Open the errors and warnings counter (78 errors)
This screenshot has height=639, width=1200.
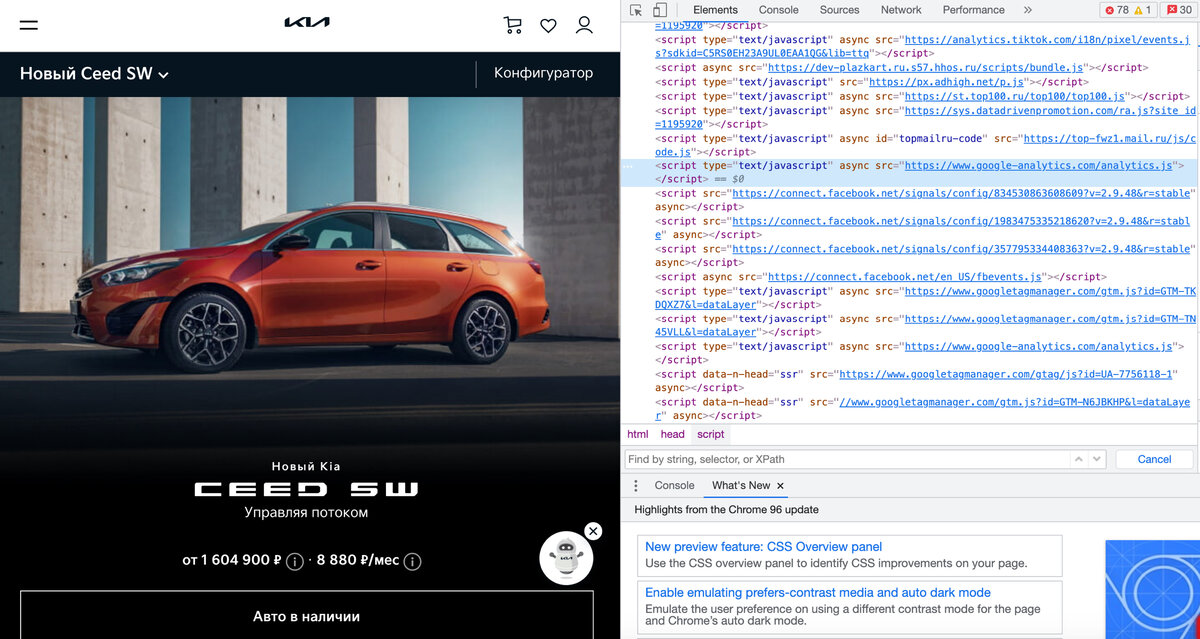1129,10
